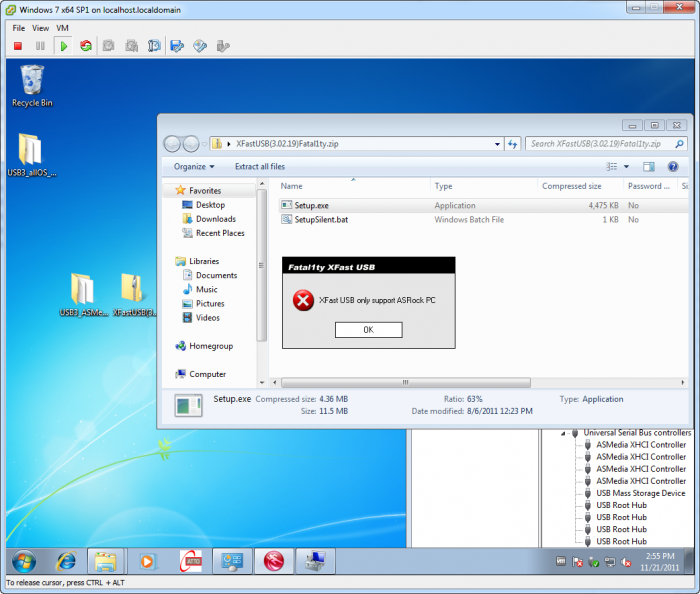Select the USB3_ASMe folder on desktop
Screen dimensions: 700x594
click(x=83, y=295)
